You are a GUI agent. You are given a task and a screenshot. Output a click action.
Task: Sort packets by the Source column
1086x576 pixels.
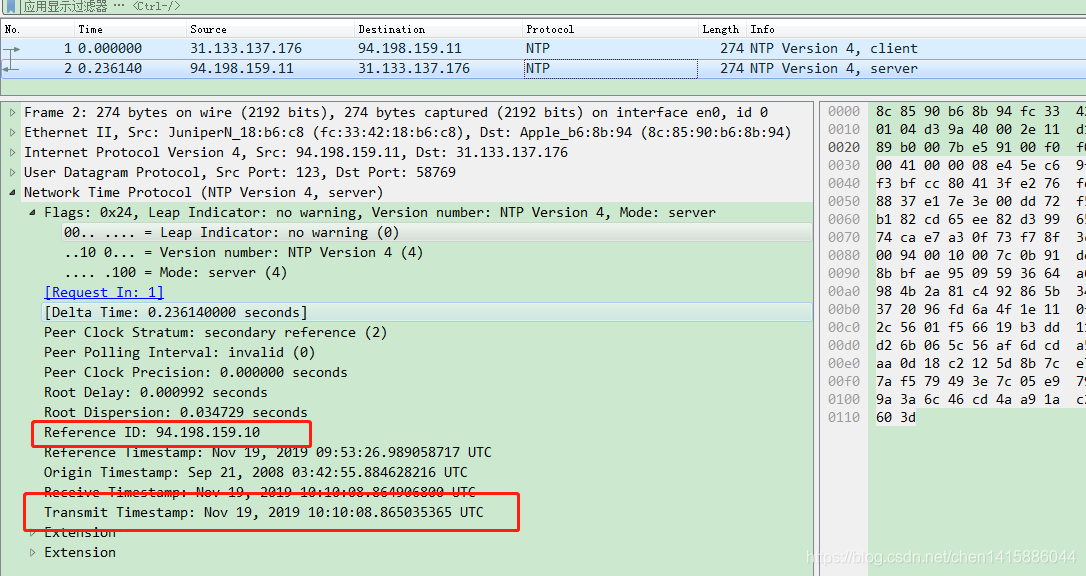click(x=271, y=29)
